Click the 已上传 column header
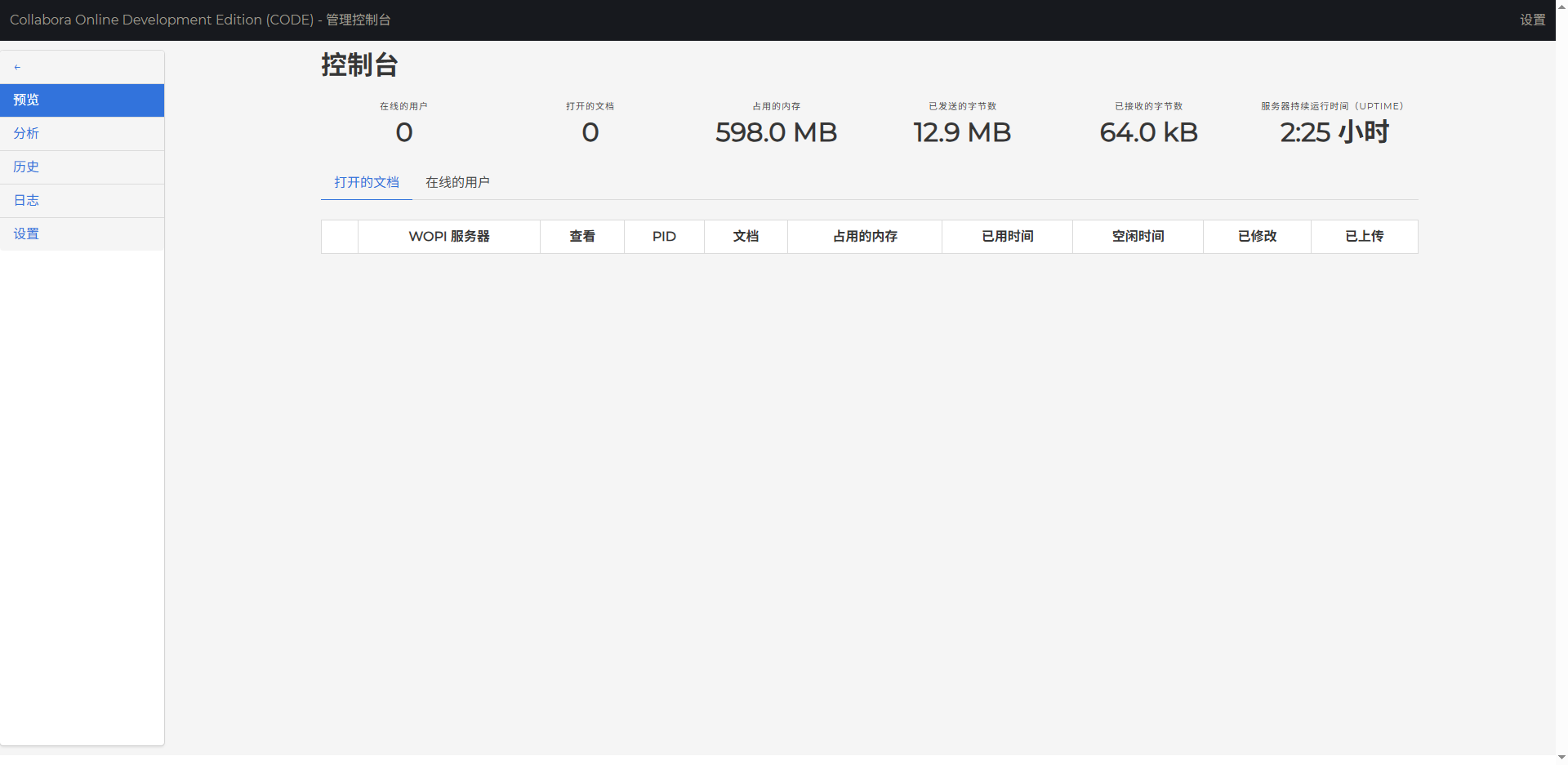The height and width of the screenshot is (765, 1568). (x=1364, y=236)
